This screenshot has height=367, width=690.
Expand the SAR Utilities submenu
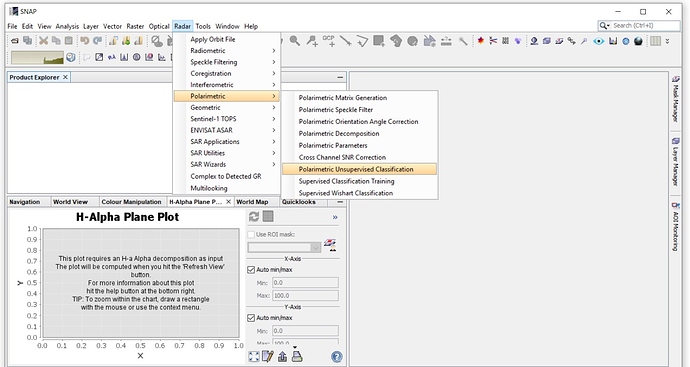tap(227, 153)
